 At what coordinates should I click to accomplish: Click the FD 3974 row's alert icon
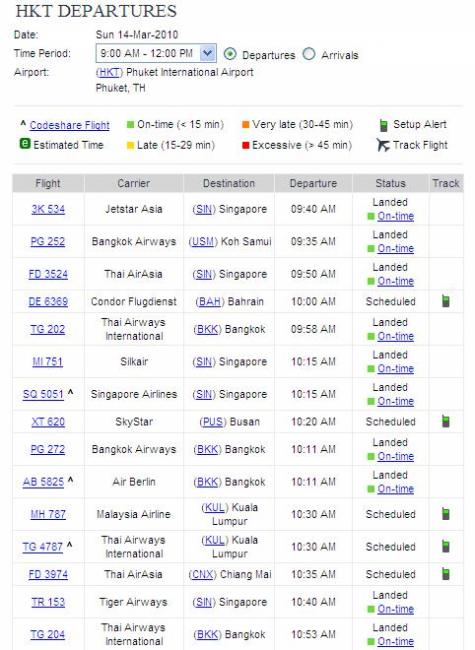[x=446, y=574]
